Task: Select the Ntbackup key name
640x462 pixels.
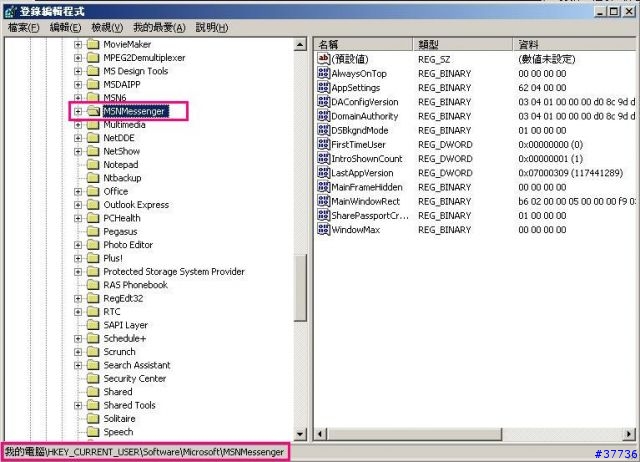Action: coord(122,178)
